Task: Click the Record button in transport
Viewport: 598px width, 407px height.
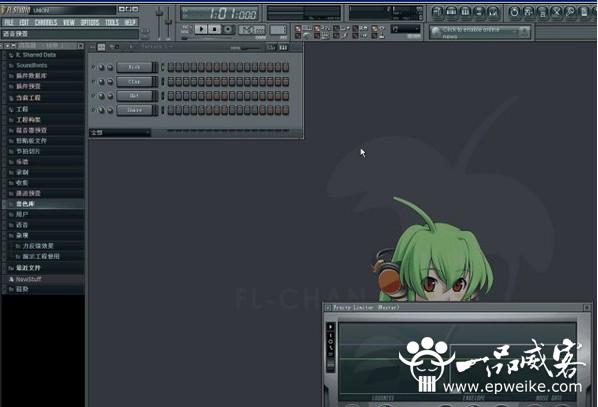Action: pos(228,29)
